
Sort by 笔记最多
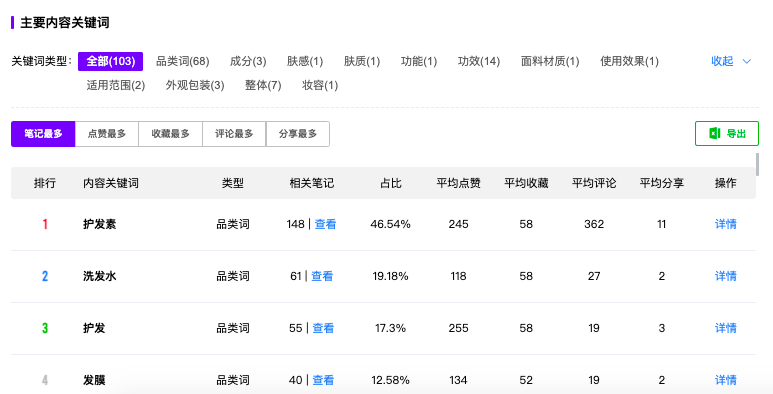click(x=43, y=134)
